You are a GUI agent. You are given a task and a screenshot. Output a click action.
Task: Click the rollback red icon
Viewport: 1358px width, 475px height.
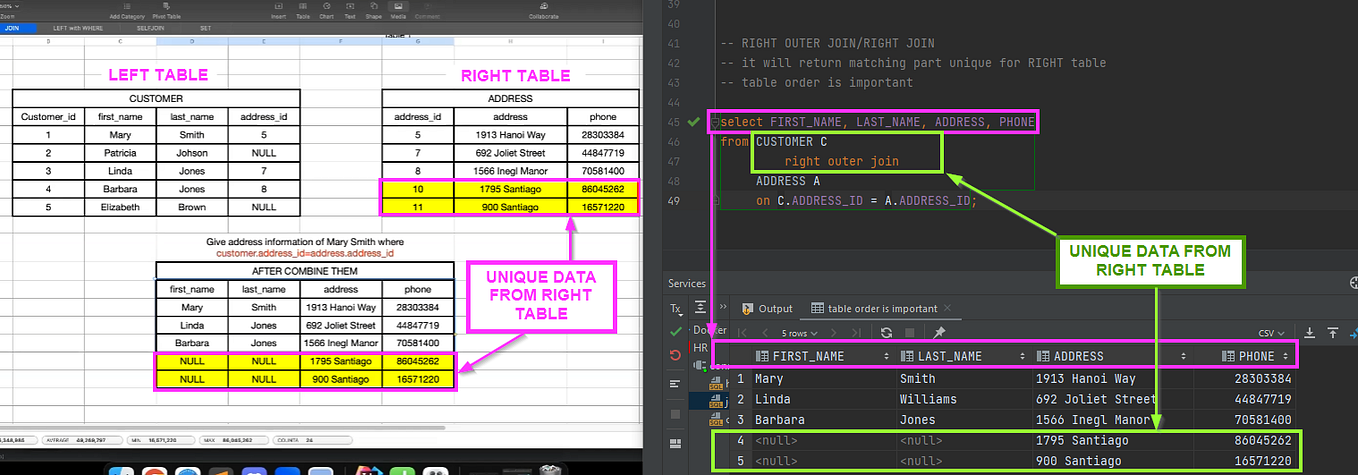675,355
